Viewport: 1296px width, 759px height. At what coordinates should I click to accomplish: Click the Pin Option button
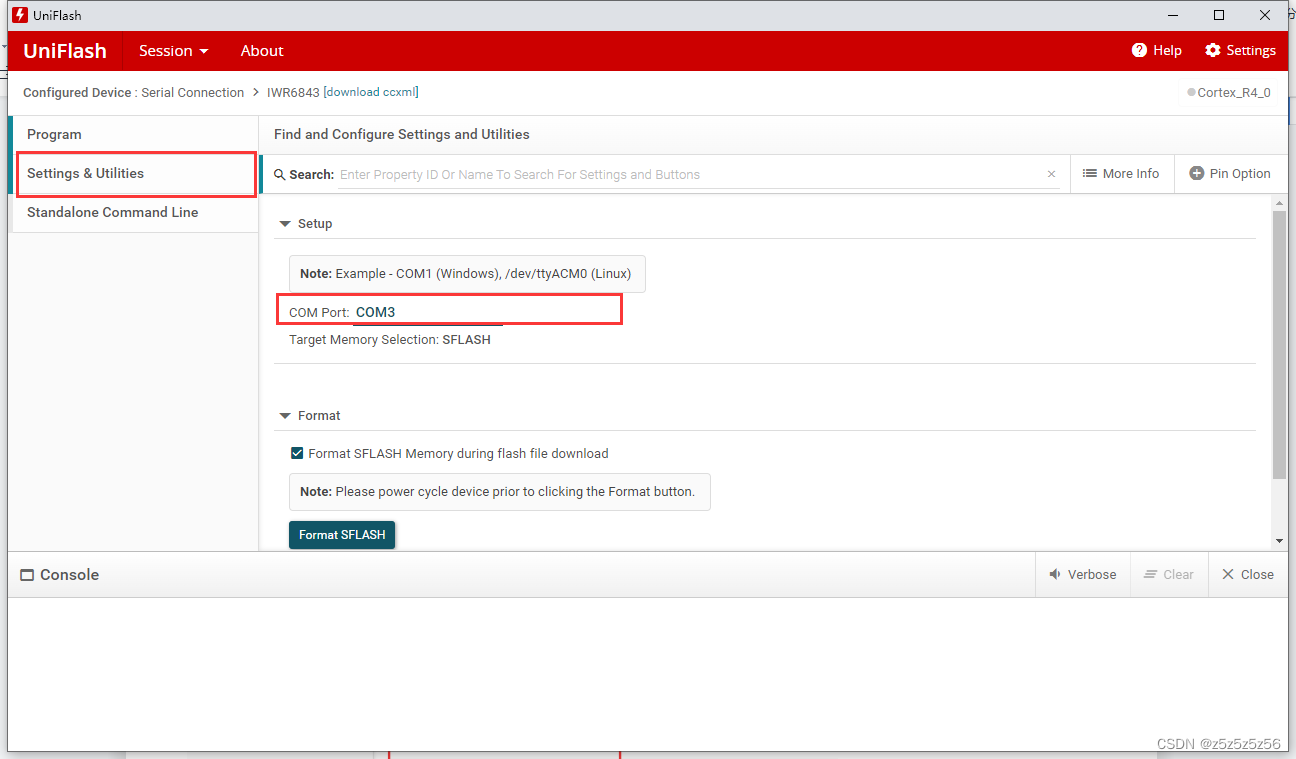[1230, 174]
